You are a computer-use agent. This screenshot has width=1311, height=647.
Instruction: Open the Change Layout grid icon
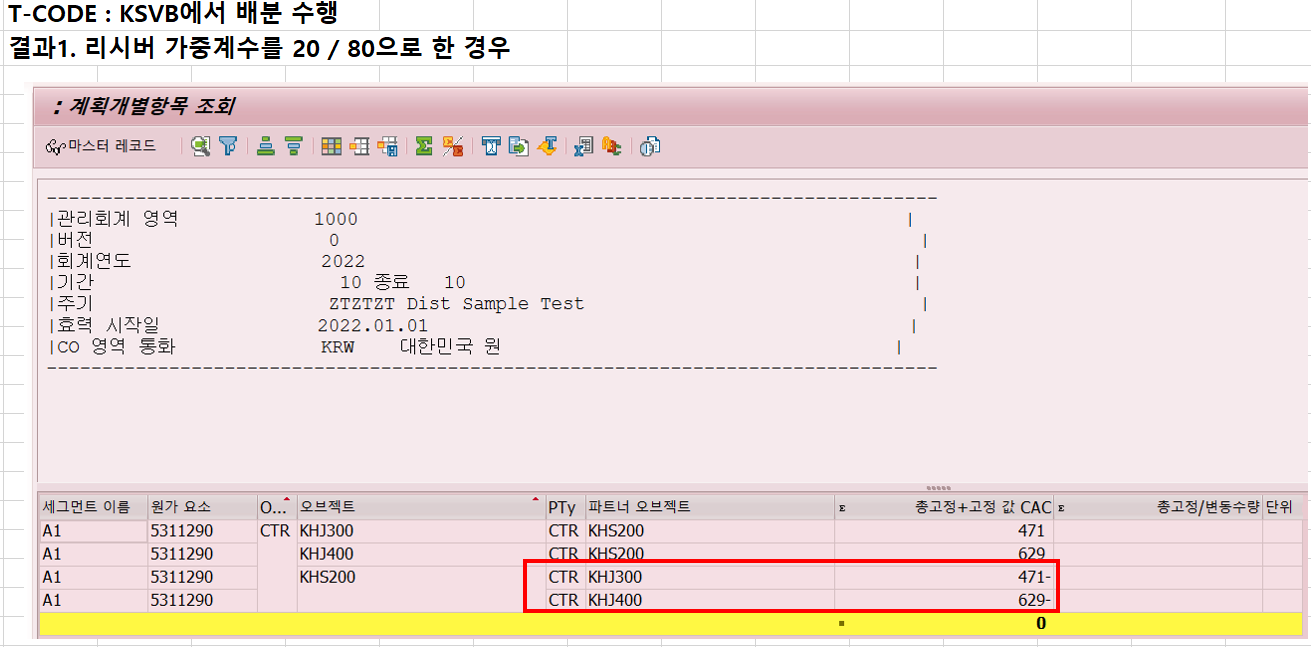coord(331,146)
